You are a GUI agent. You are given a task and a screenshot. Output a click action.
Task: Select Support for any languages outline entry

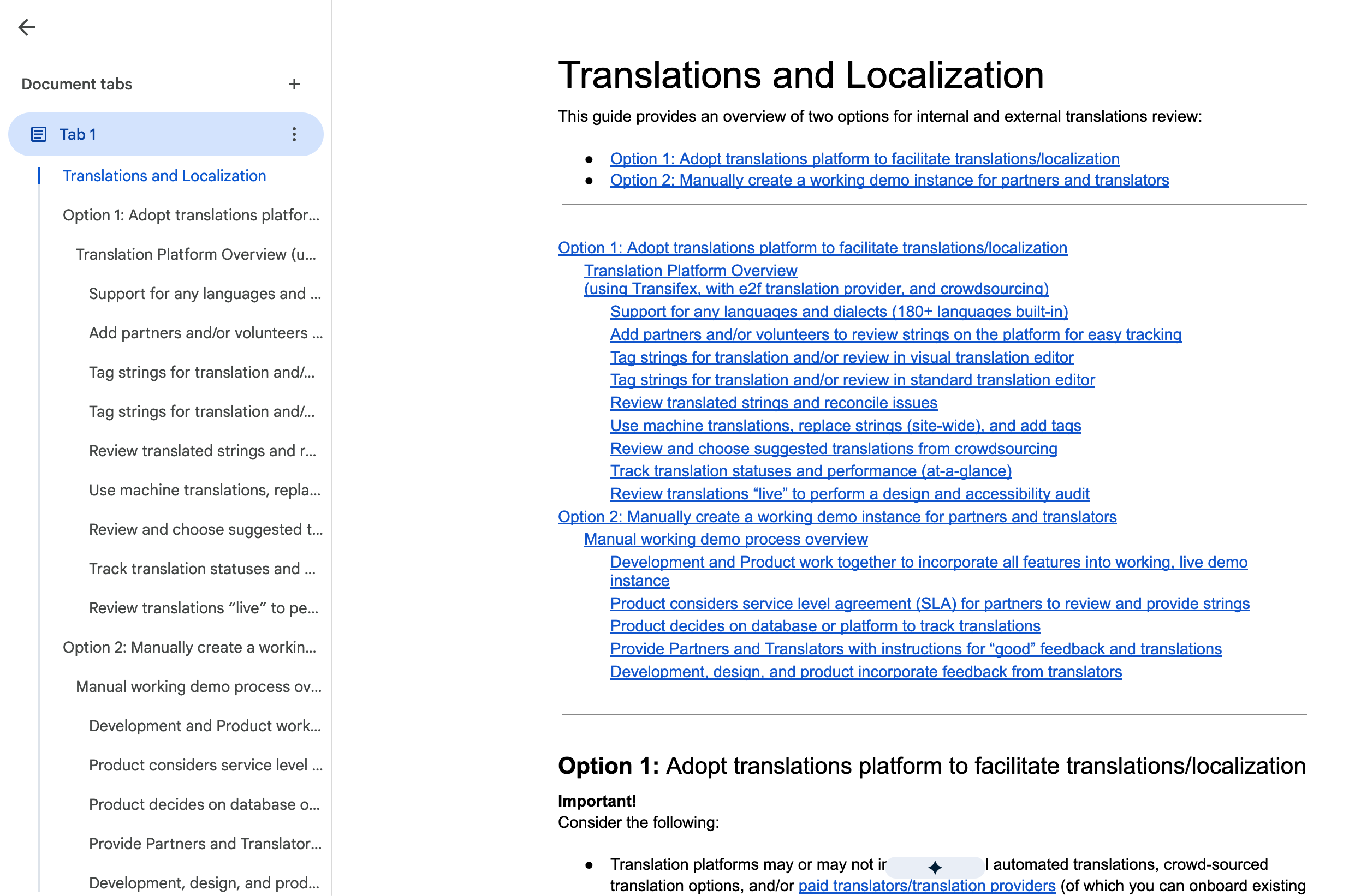[205, 294]
